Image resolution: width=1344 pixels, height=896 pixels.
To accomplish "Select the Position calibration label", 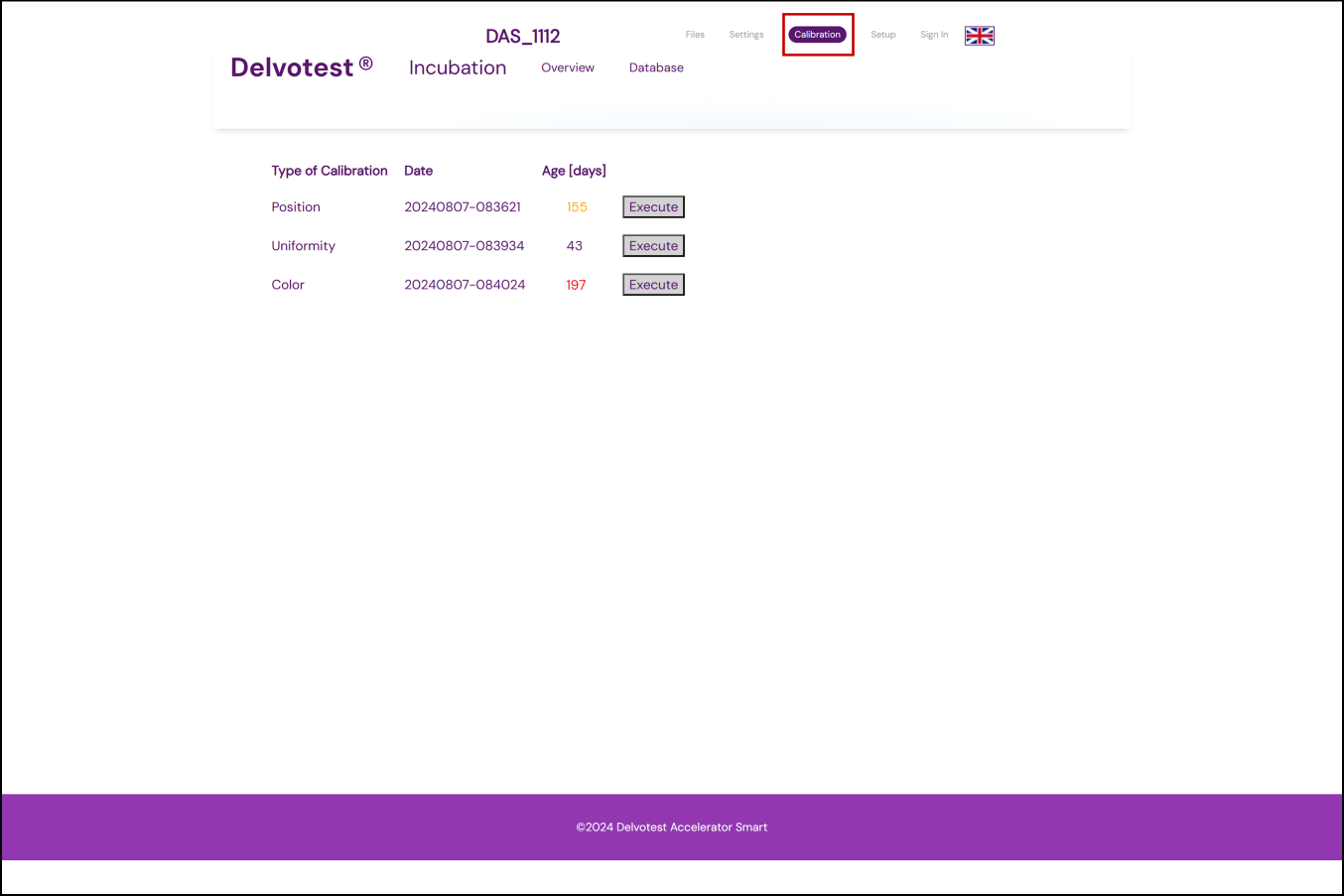I will point(296,207).
